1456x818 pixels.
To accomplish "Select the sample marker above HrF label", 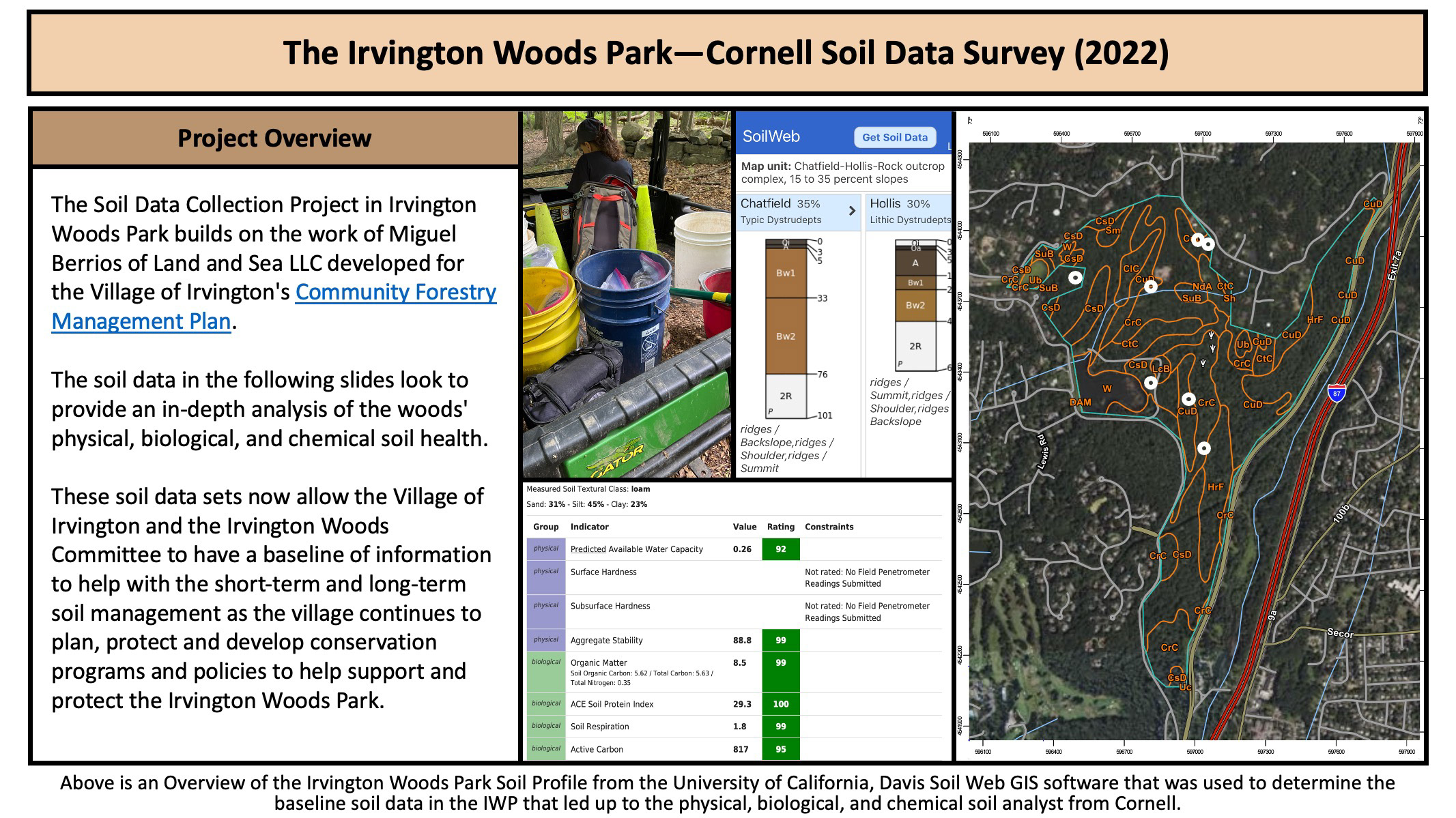I will pyautogui.click(x=1204, y=448).
